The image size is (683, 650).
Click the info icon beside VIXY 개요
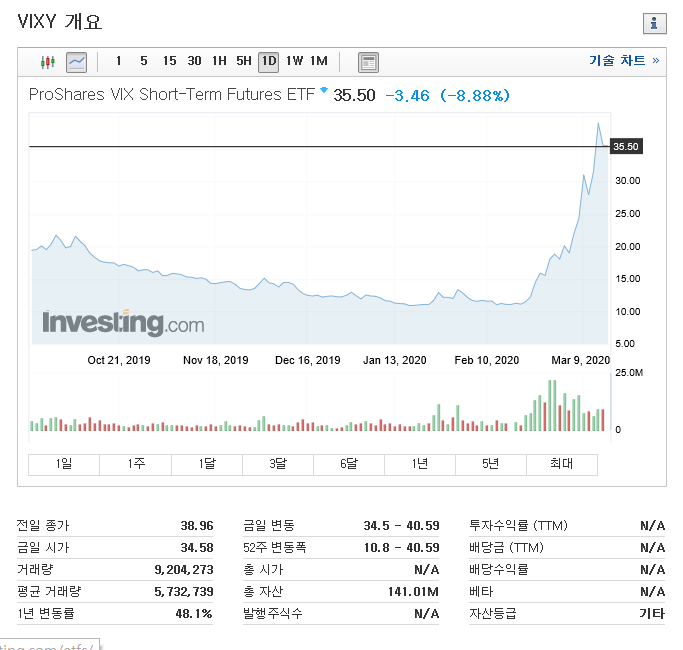(655, 24)
